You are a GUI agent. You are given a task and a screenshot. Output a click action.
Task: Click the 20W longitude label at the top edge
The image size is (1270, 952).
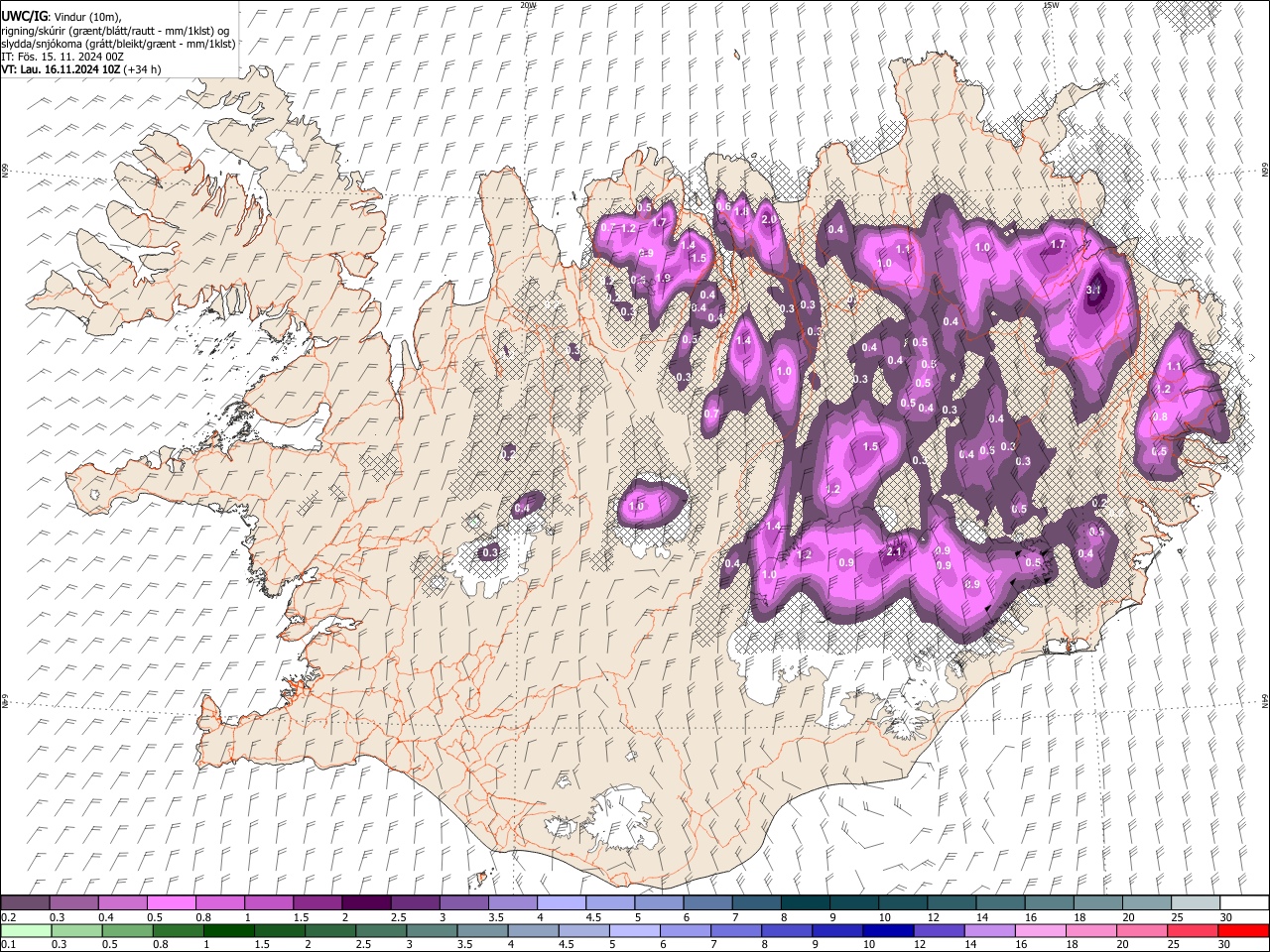pyautogui.click(x=528, y=5)
